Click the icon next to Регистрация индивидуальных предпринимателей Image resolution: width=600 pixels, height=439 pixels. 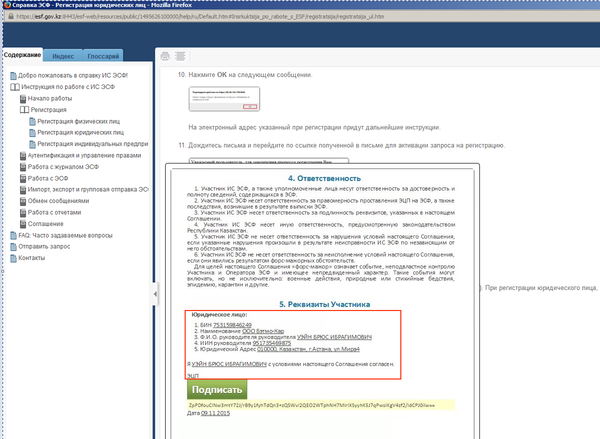(x=31, y=143)
